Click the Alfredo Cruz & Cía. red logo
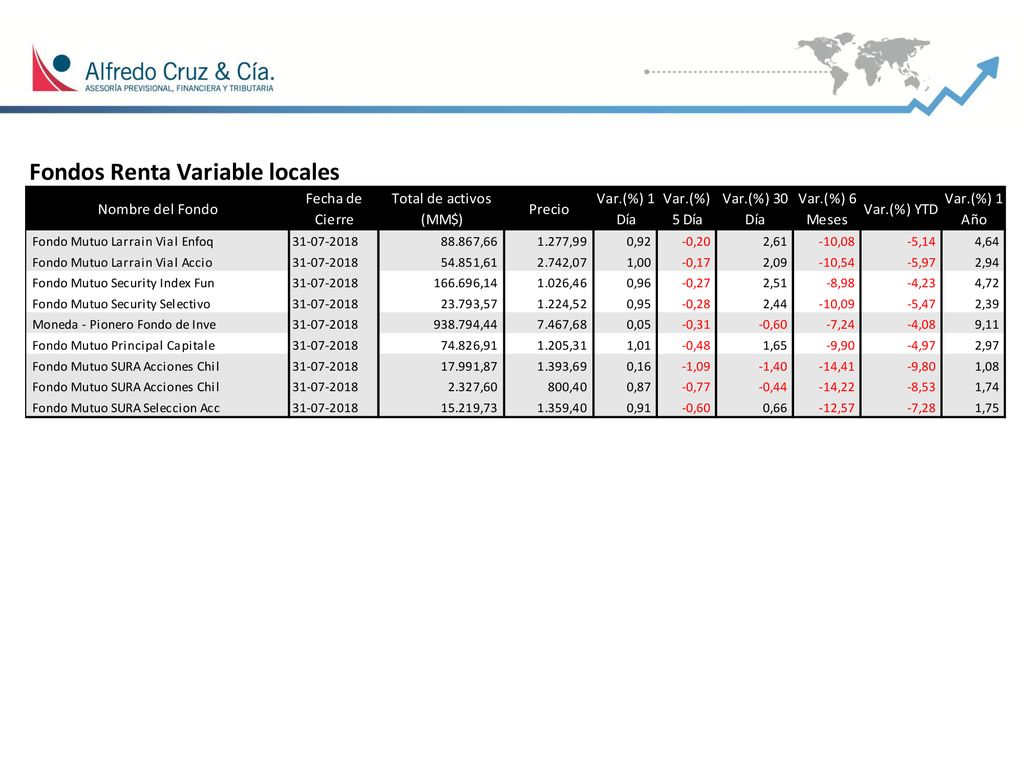This screenshot has height=768, width=1024. tap(54, 68)
